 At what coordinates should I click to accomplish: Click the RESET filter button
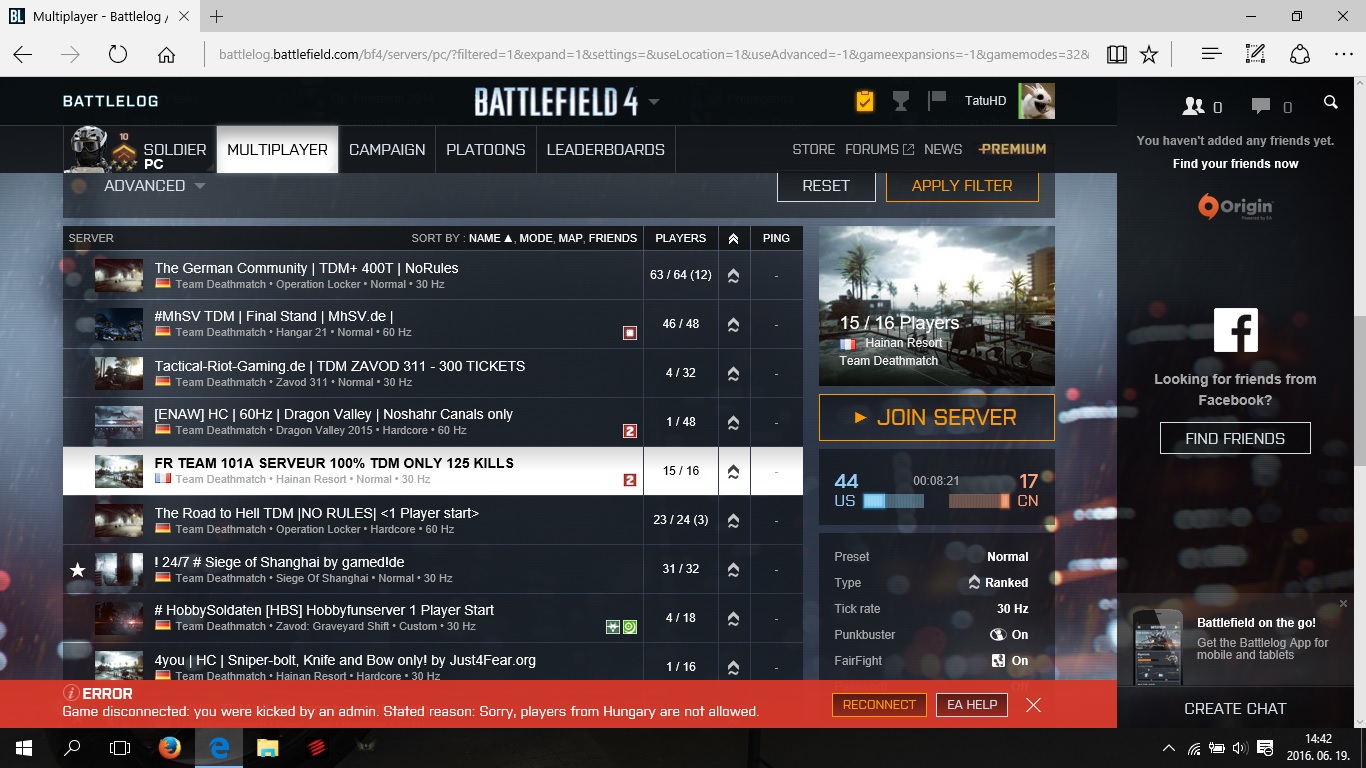tap(826, 186)
